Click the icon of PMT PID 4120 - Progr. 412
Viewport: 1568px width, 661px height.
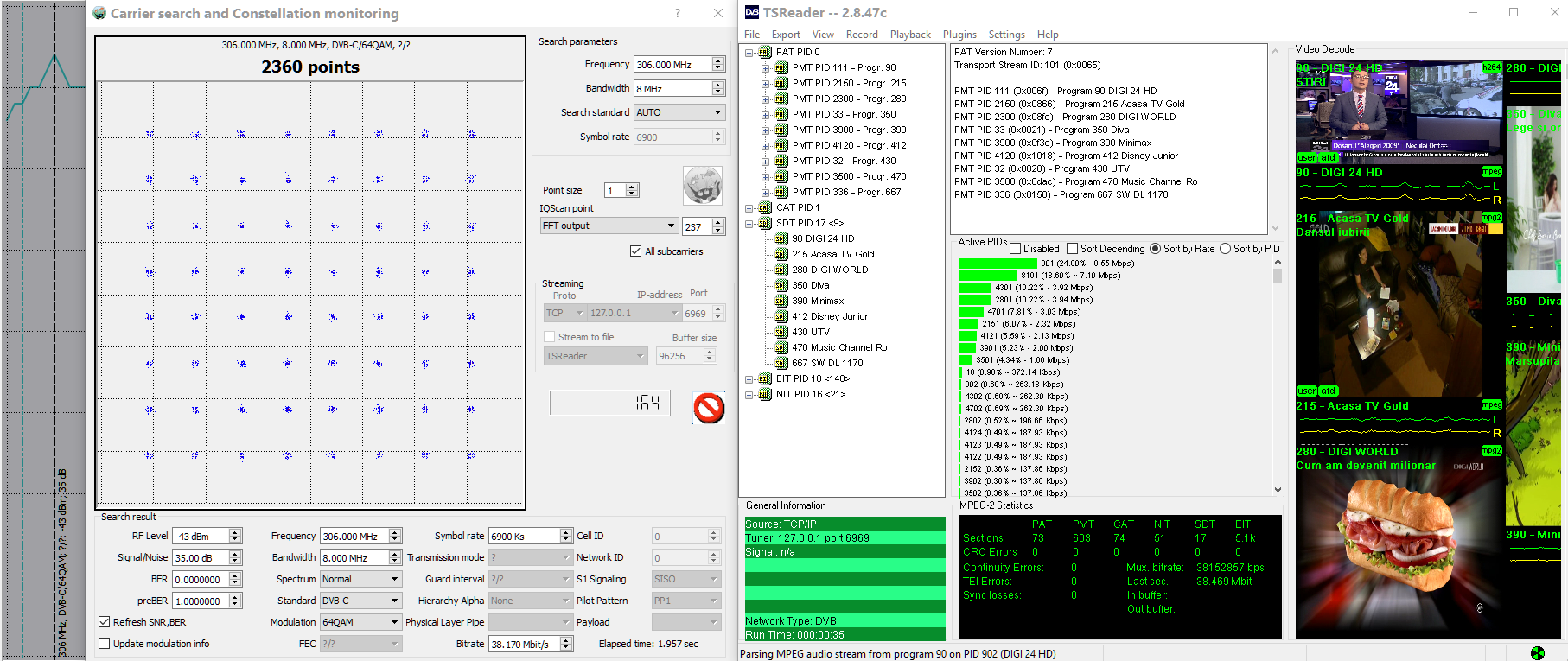click(781, 145)
